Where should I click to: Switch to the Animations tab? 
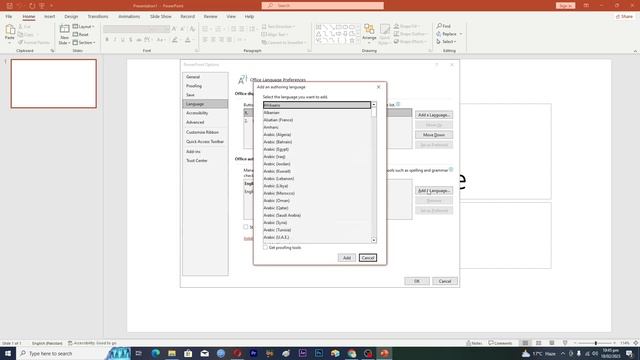(129, 16)
